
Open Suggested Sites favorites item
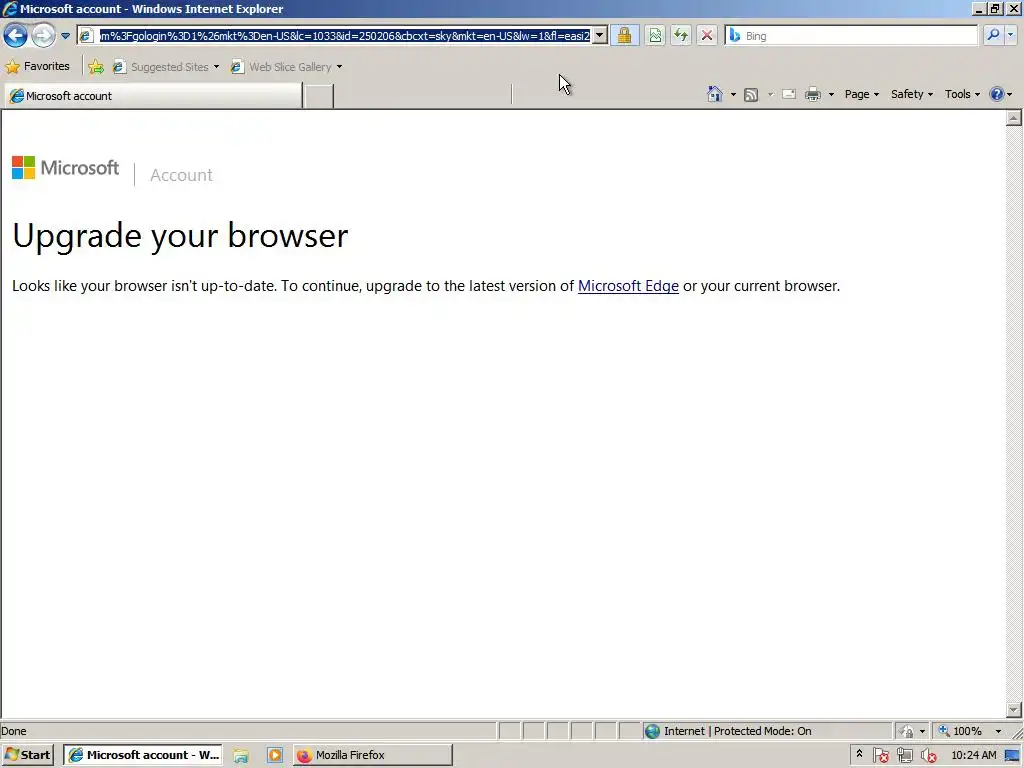[165, 67]
